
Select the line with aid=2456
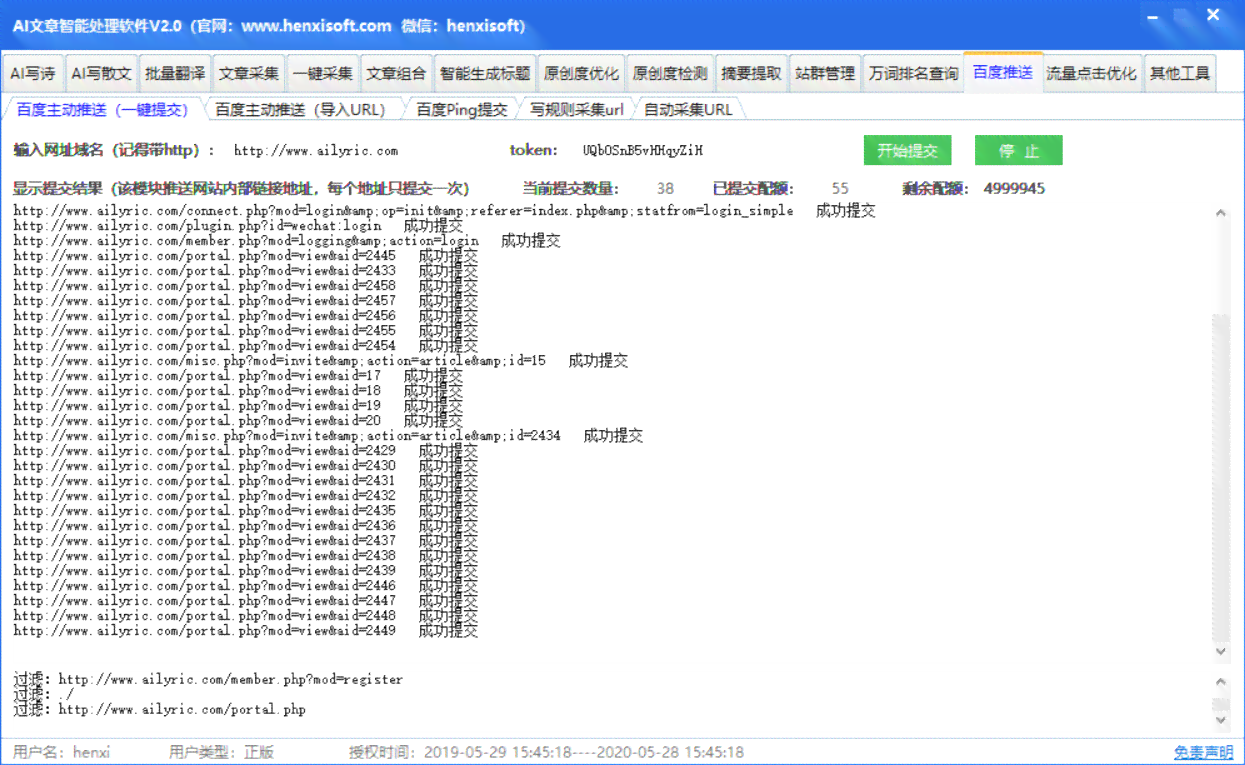click(246, 316)
